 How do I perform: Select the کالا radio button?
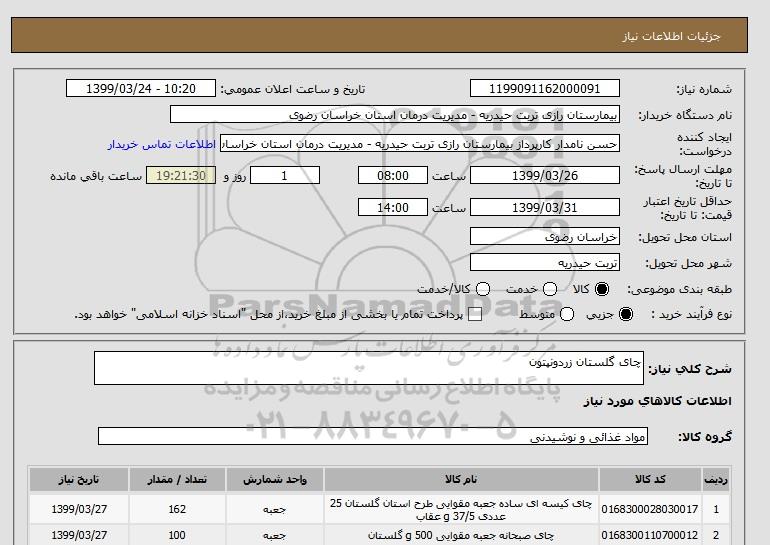[602, 289]
